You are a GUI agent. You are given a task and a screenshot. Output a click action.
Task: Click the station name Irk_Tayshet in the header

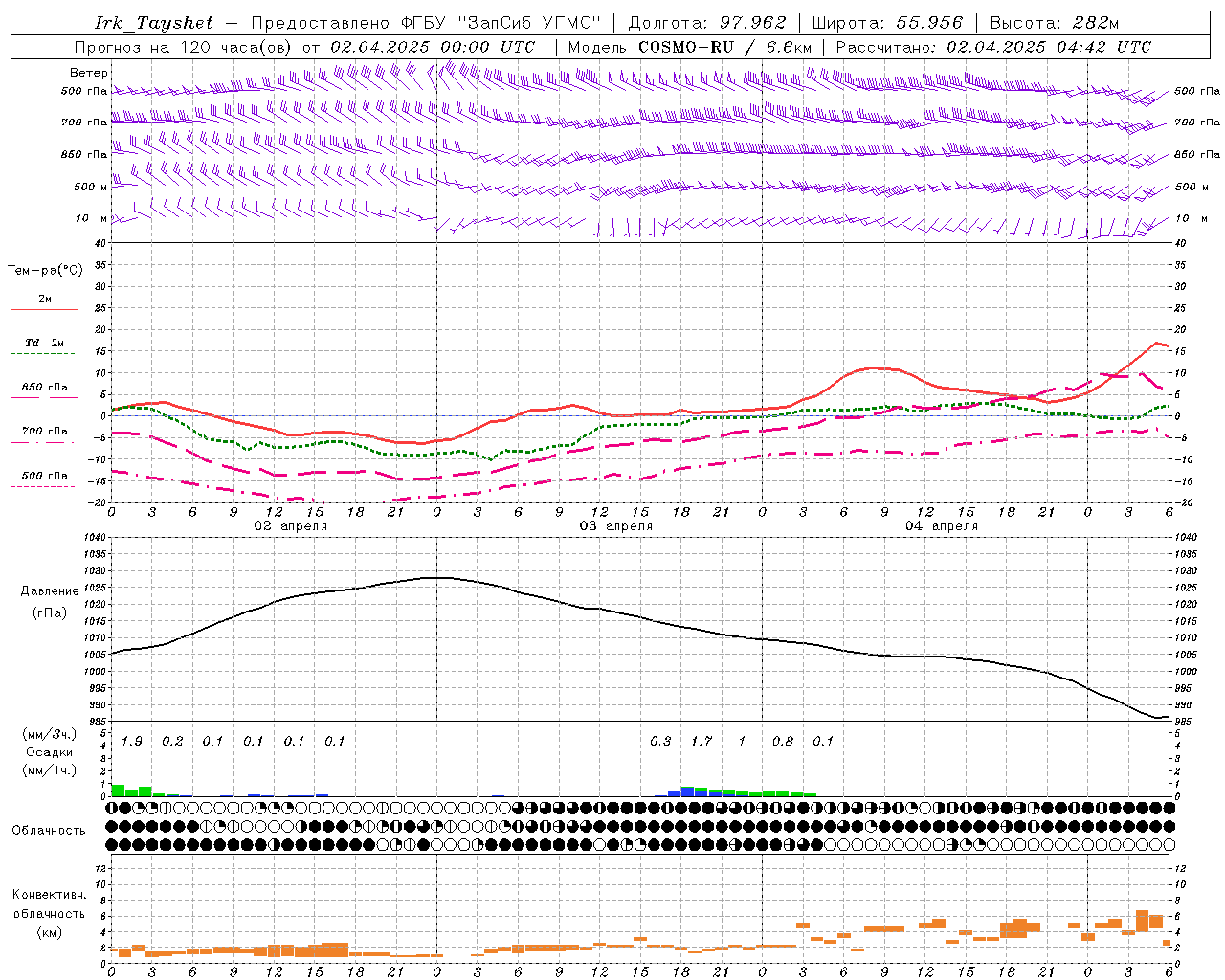tap(154, 23)
